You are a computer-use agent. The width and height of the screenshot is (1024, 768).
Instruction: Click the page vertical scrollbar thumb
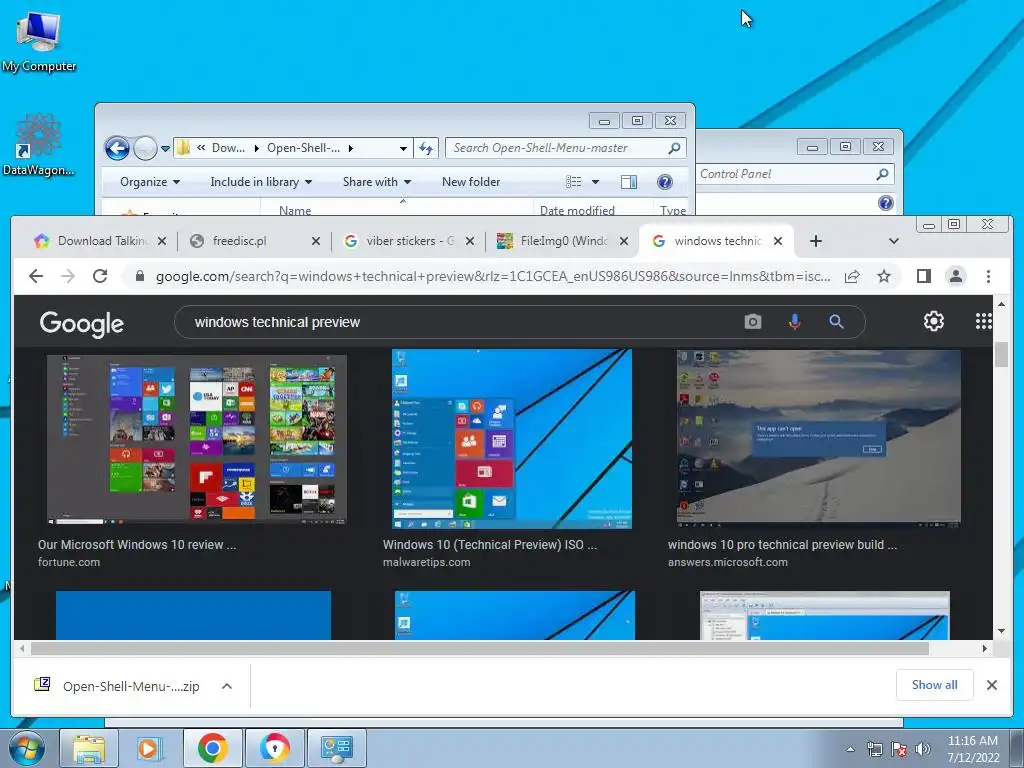(x=1001, y=354)
